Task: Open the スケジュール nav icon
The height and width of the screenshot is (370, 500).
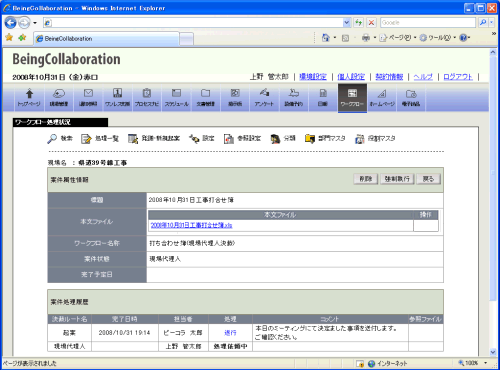Action: pos(176,97)
